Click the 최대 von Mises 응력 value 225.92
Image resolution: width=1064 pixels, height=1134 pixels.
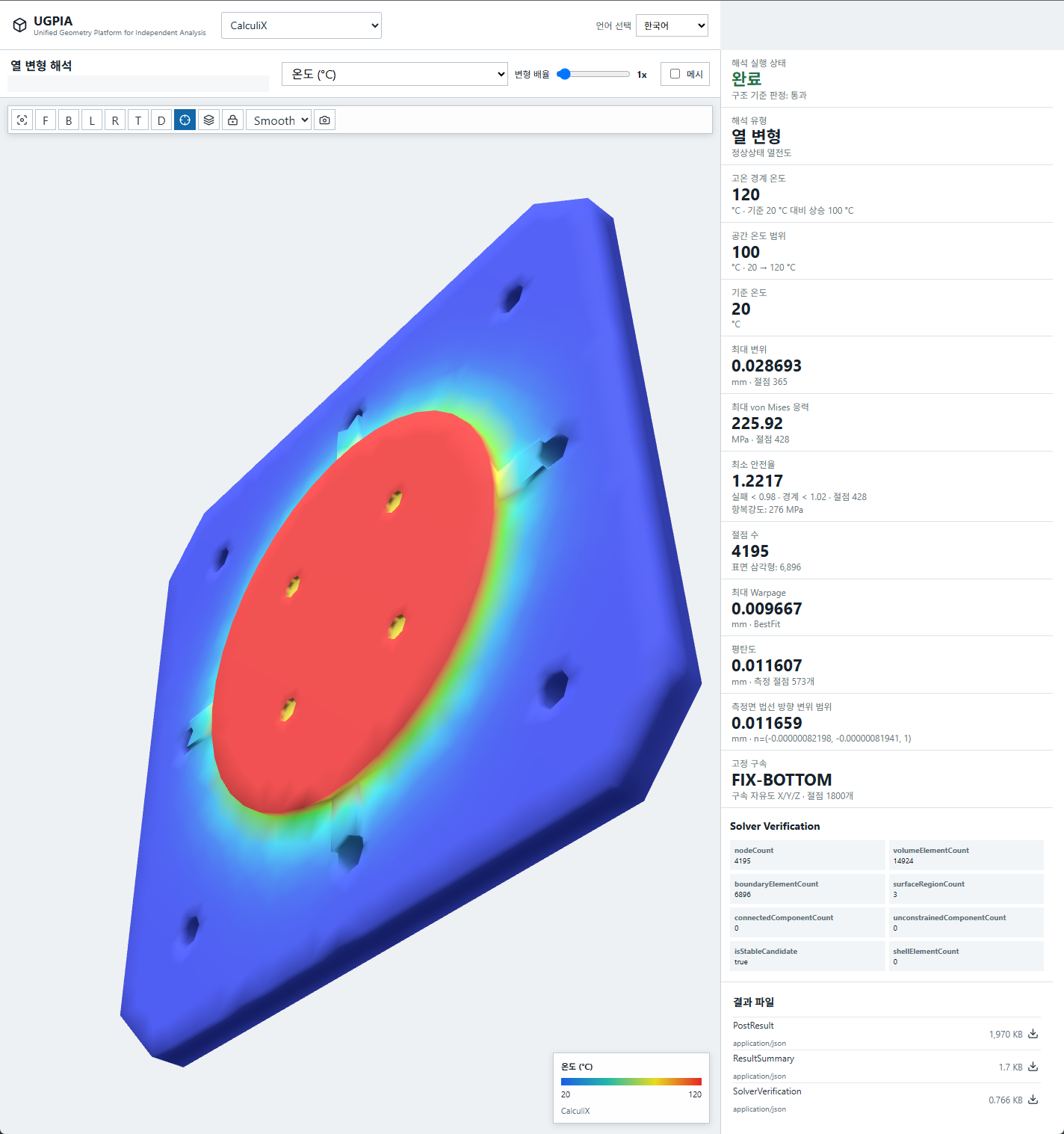(x=757, y=423)
